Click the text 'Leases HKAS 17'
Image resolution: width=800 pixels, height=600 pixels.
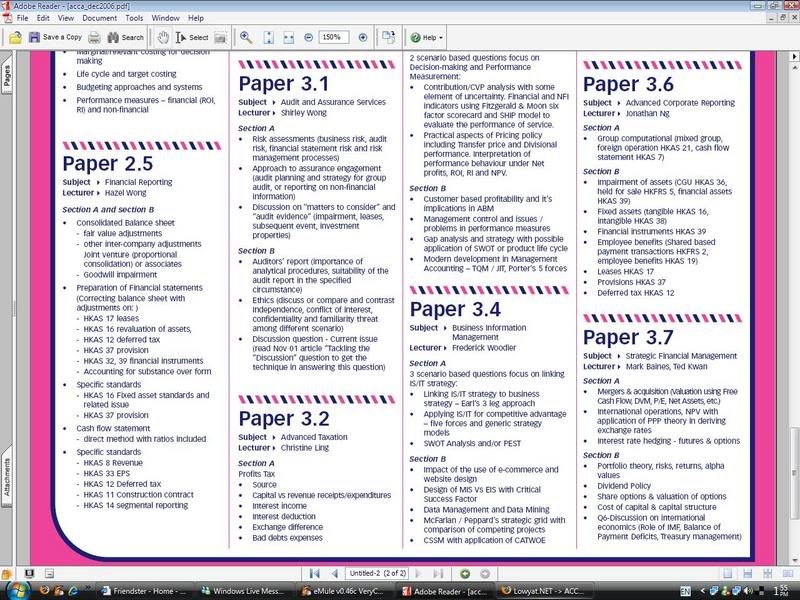[626, 271]
